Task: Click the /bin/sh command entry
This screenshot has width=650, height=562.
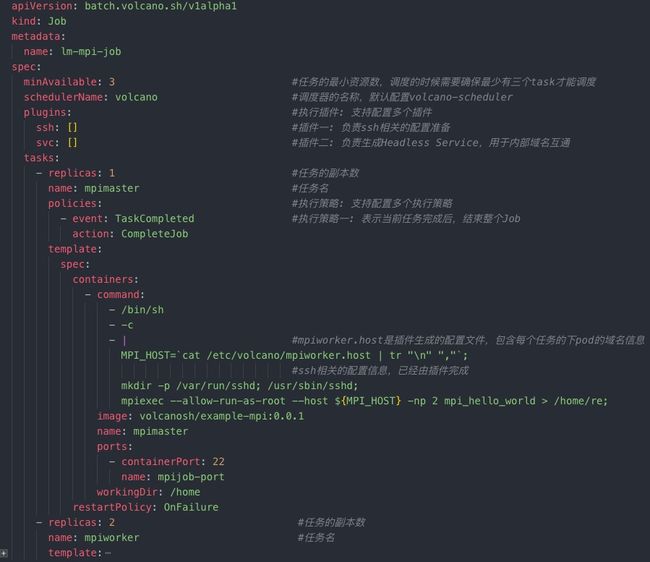Action: (143, 310)
